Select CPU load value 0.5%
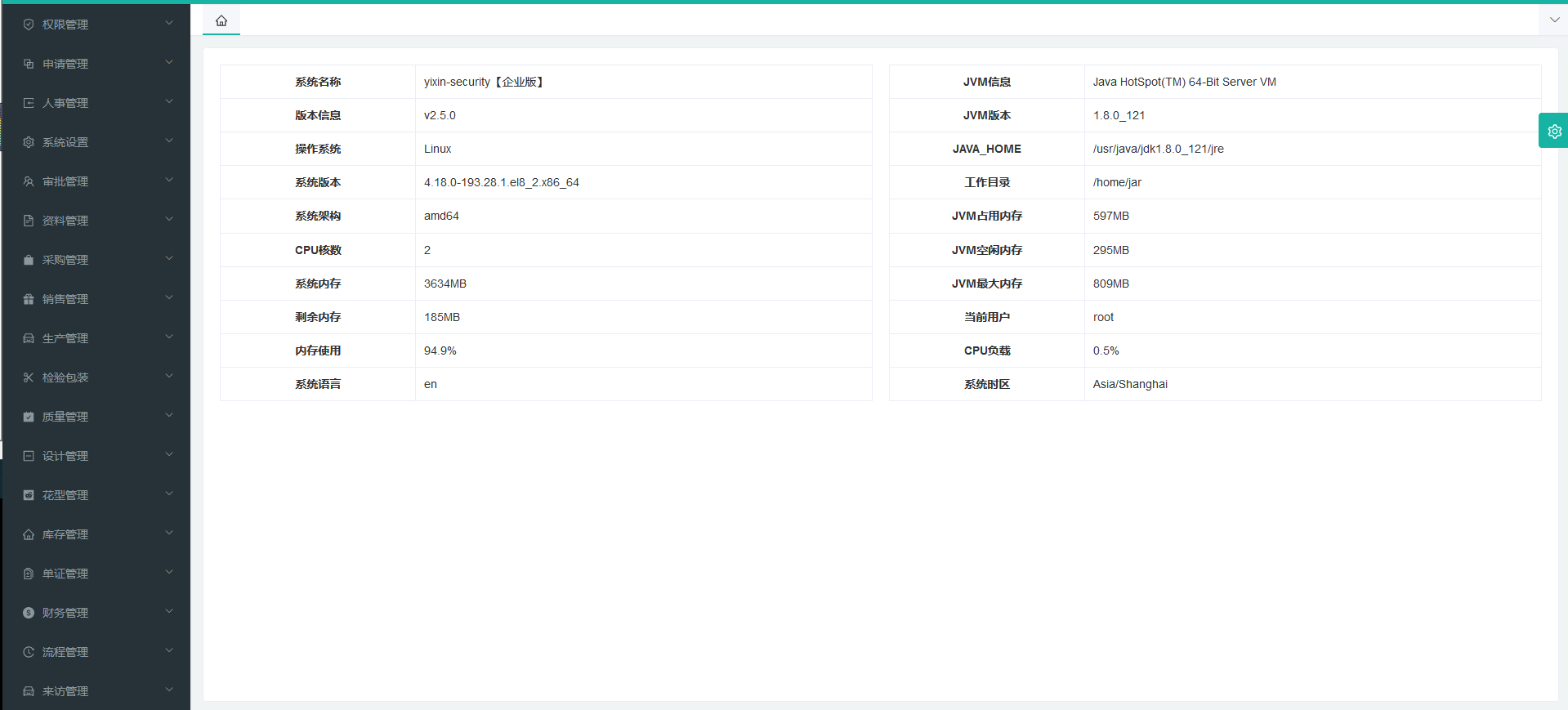The height and width of the screenshot is (710, 1568). (x=1106, y=351)
